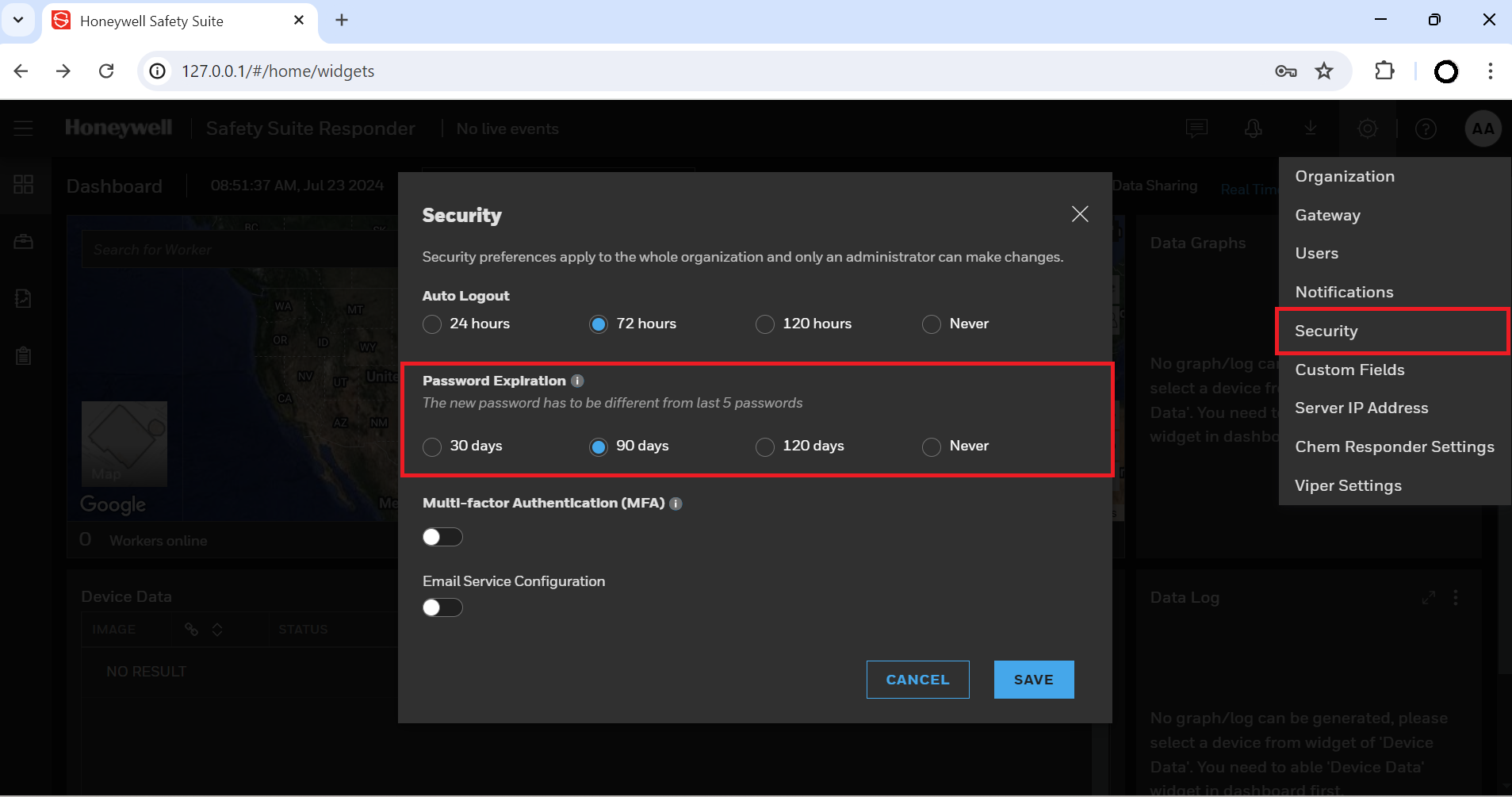Click the Map thumbnail on the map
The width and height of the screenshot is (1512, 797).
tap(124, 443)
